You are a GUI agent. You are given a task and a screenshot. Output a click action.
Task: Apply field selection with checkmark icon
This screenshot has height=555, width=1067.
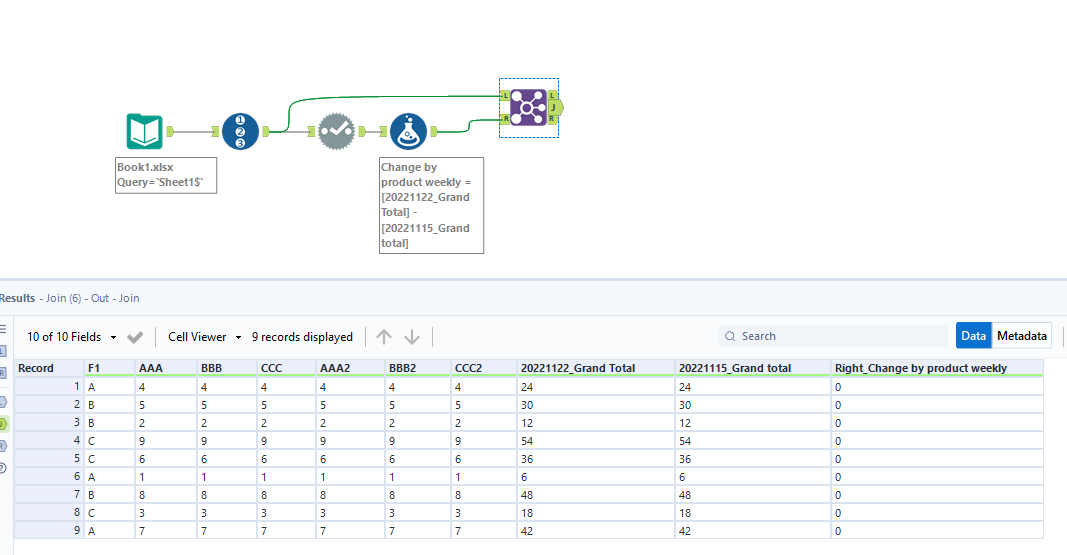pos(136,337)
